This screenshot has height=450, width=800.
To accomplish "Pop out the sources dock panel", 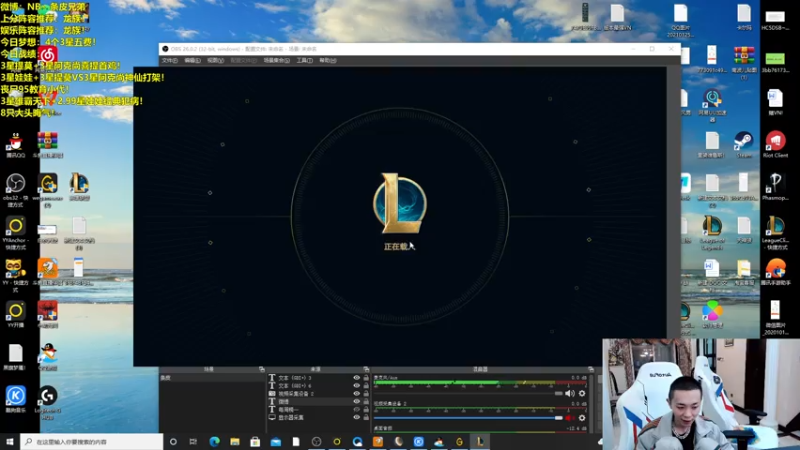I will tap(366, 369).
